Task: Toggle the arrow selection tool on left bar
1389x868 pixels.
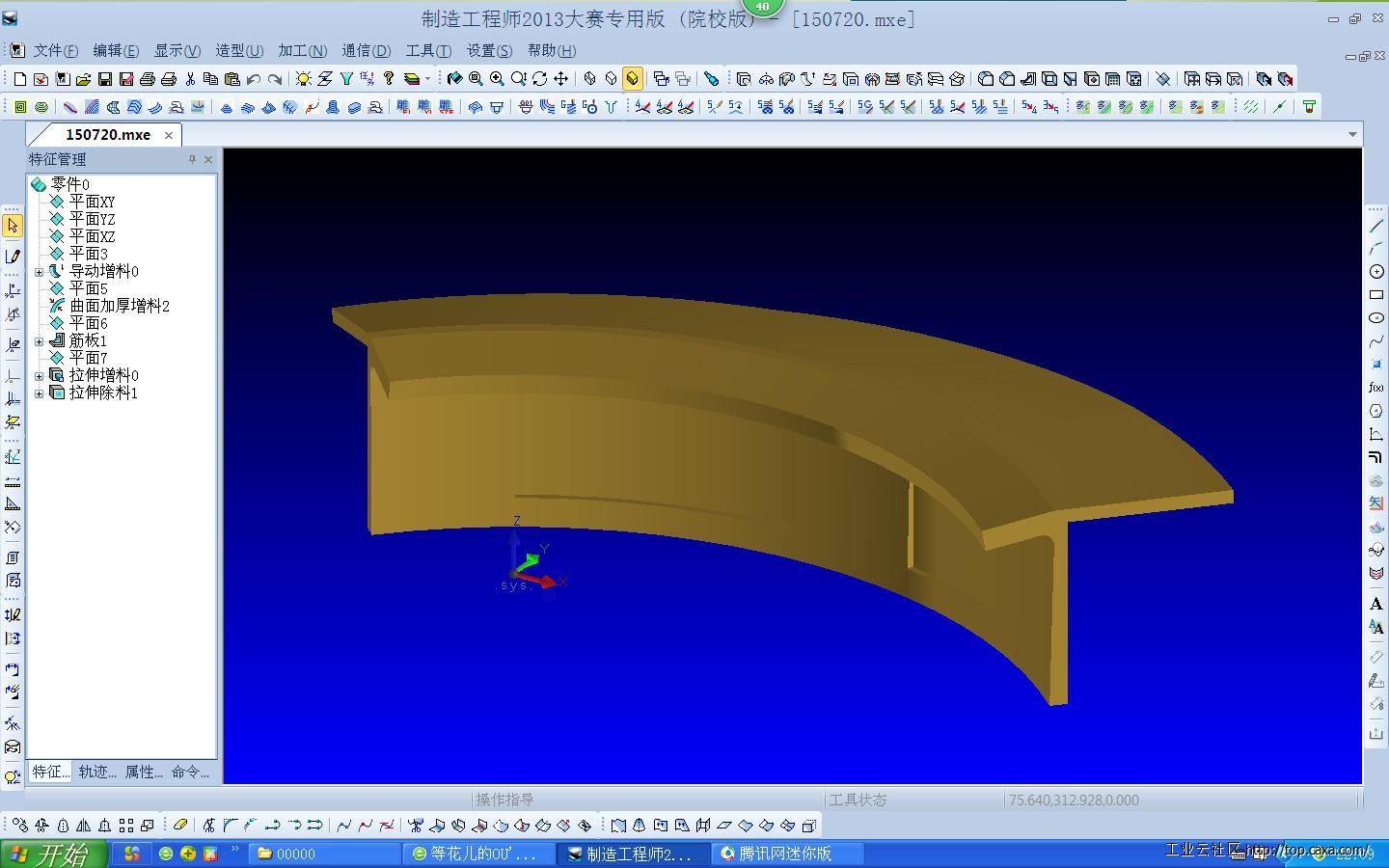Action: [x=13, y=226]
